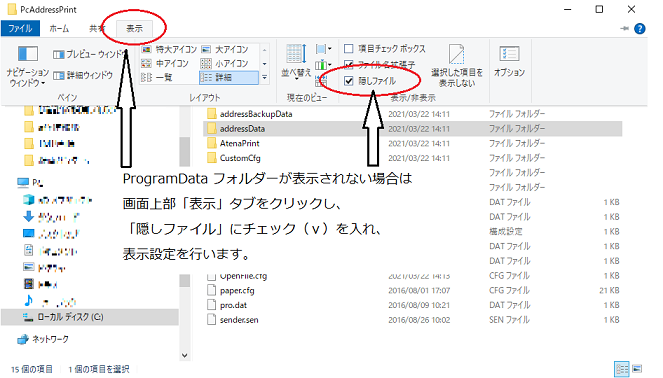Viewport: 663px width, 378px height.
Task: Switch to the 共有 ribbon tab
Action: pyautogui.click(x=96, y=28)
